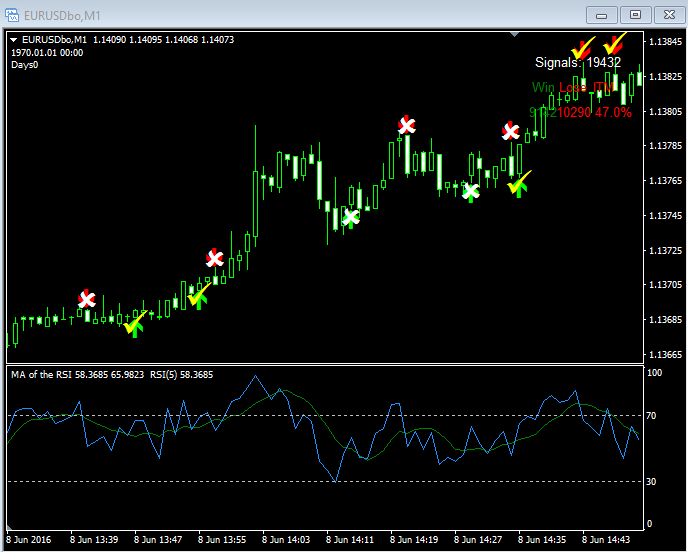Image resolution: width=688 pixels, height=552 pixels.
Task: Click the 1.13745 price on the scale
Action: click(666, 215)
